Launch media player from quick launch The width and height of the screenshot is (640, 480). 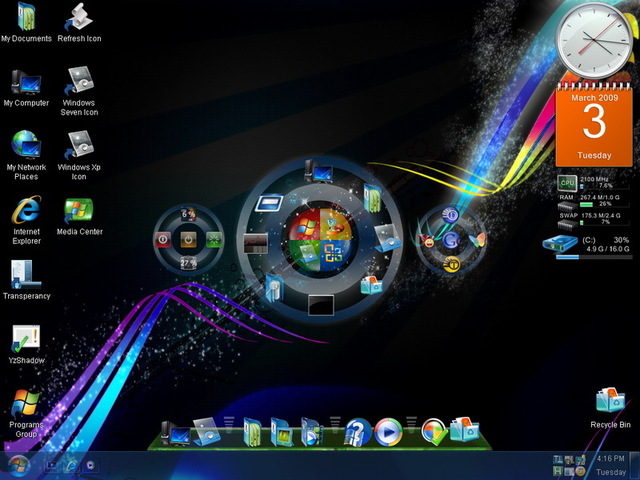pyautogui.click(x=91, y=465)
